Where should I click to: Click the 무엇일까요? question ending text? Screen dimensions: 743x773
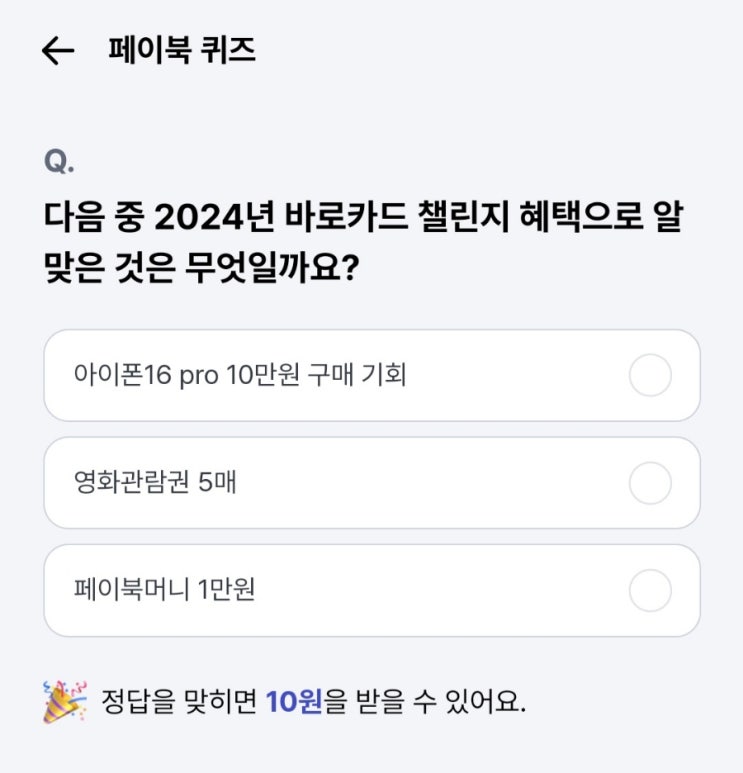coord(272,268)
